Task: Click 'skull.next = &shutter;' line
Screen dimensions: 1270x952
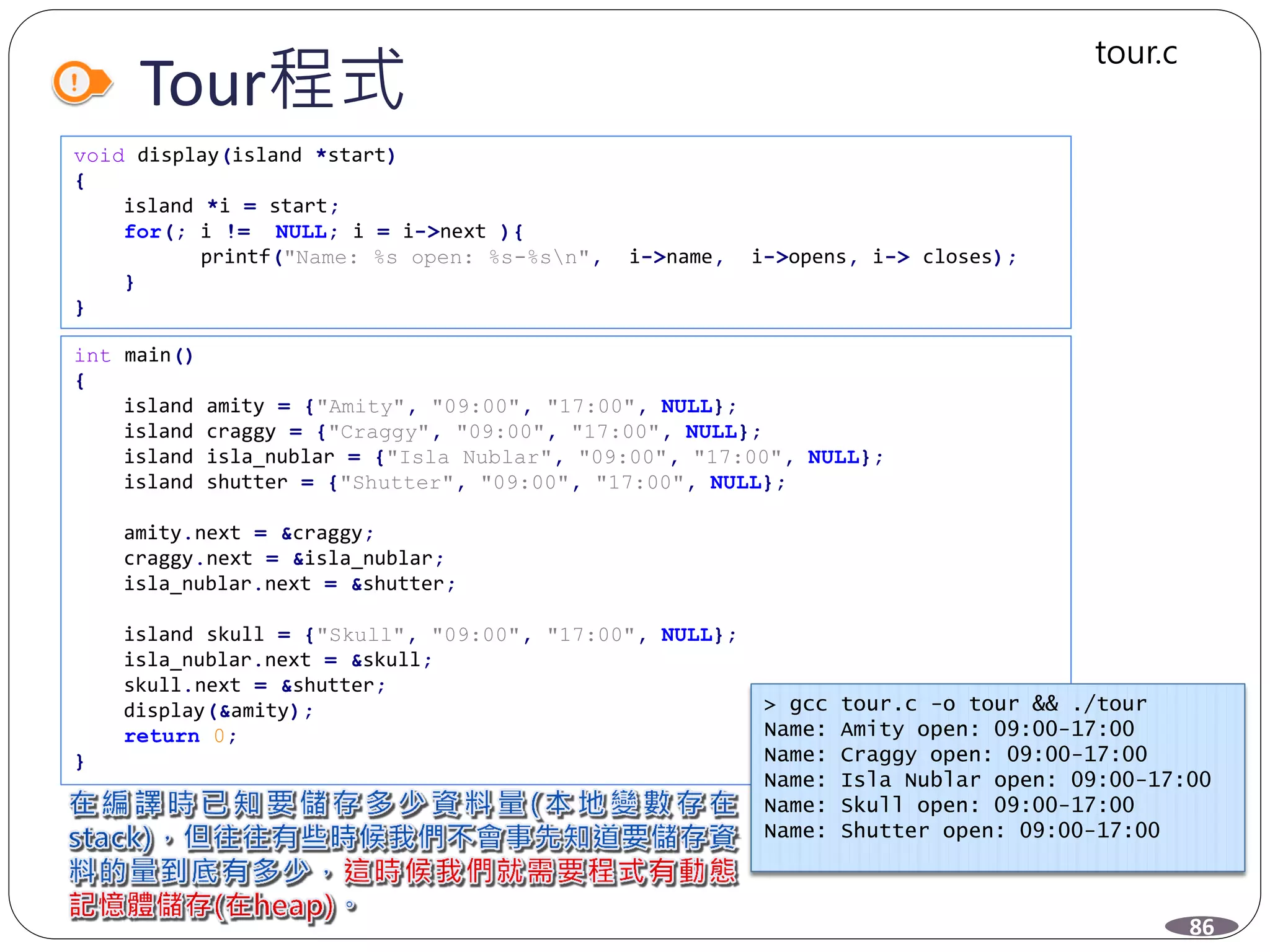Action: (254, 685)
